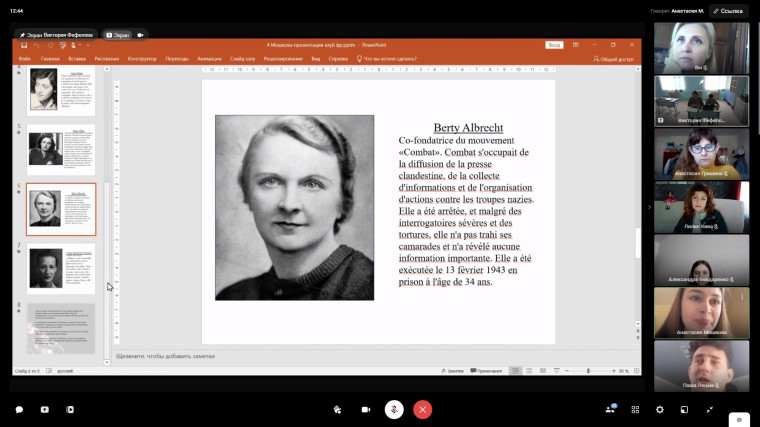The width and height of the screenshot is (760, 427).
Task: Exit fullscreen with the collapse arrows icon
Action: pos(710,410)
